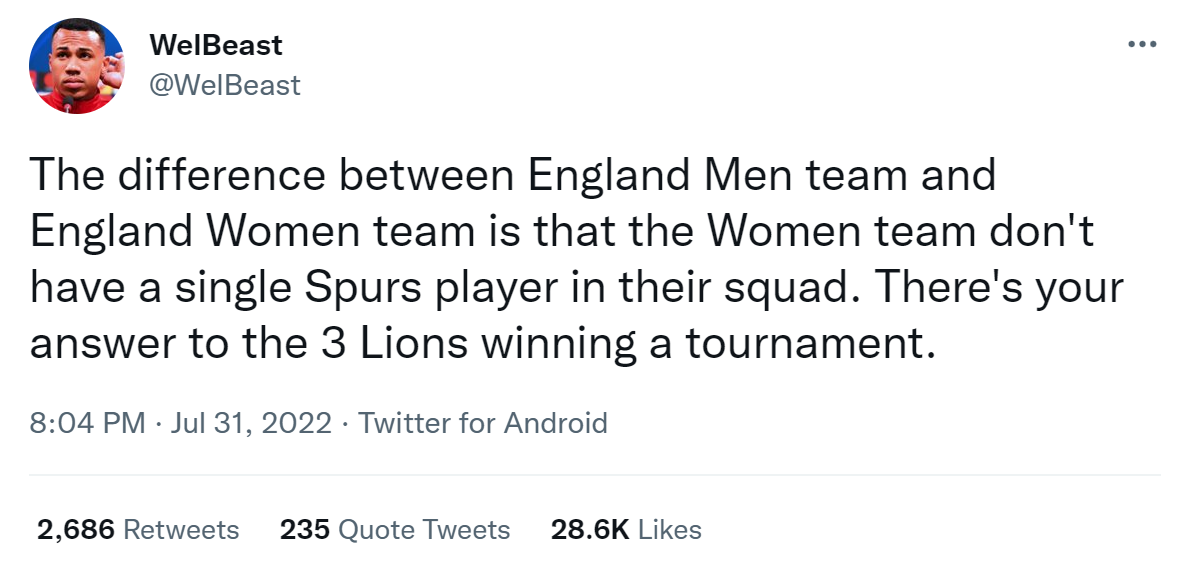This screenshot has height=574, width=1185.
Task: Open the Likes list label
Action: click(669, 529)
